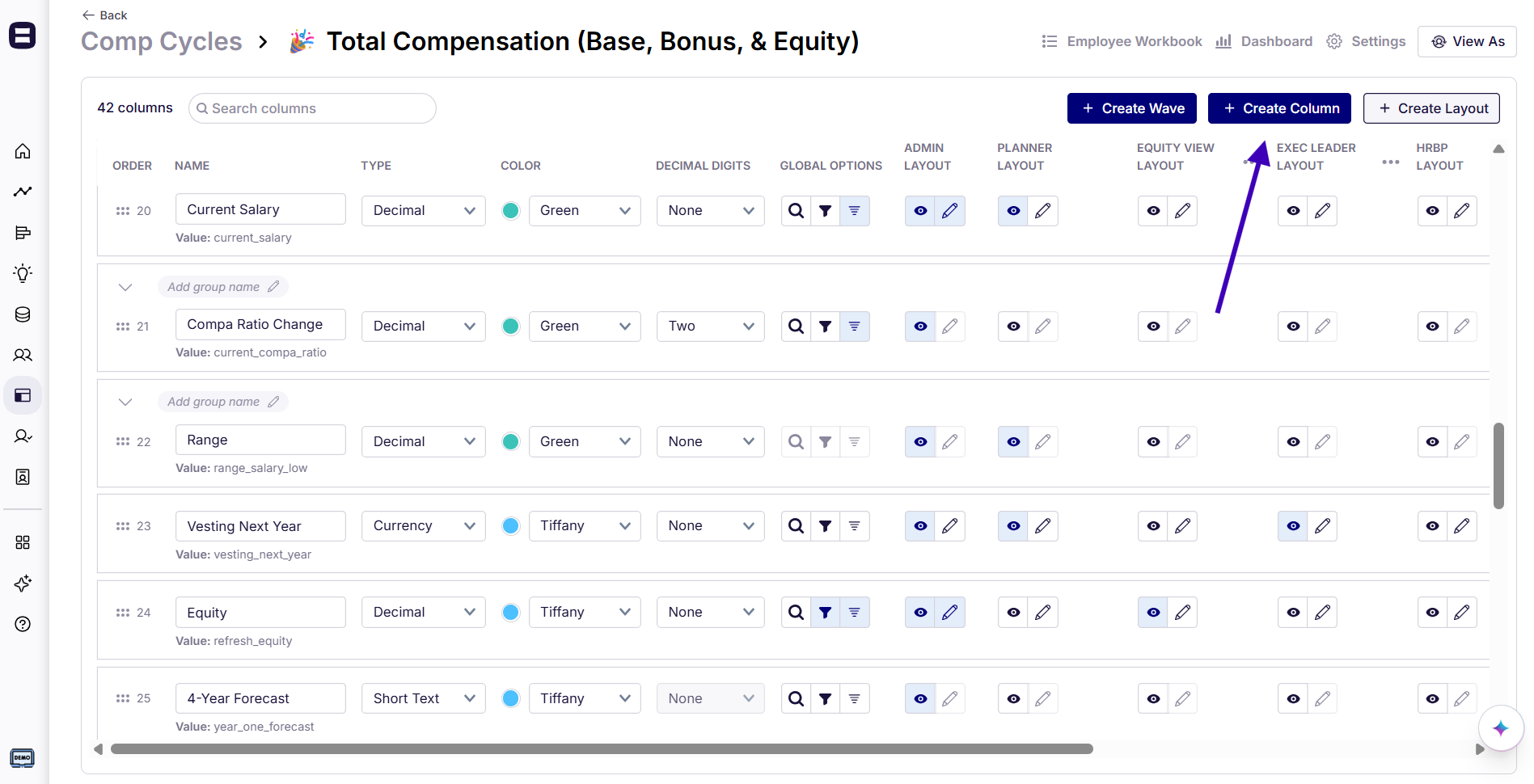The image size is (1534, 784).
Task: Toggle Exec Leader visibility for Vesting Next Year
Action: (x=1293, y=526)
